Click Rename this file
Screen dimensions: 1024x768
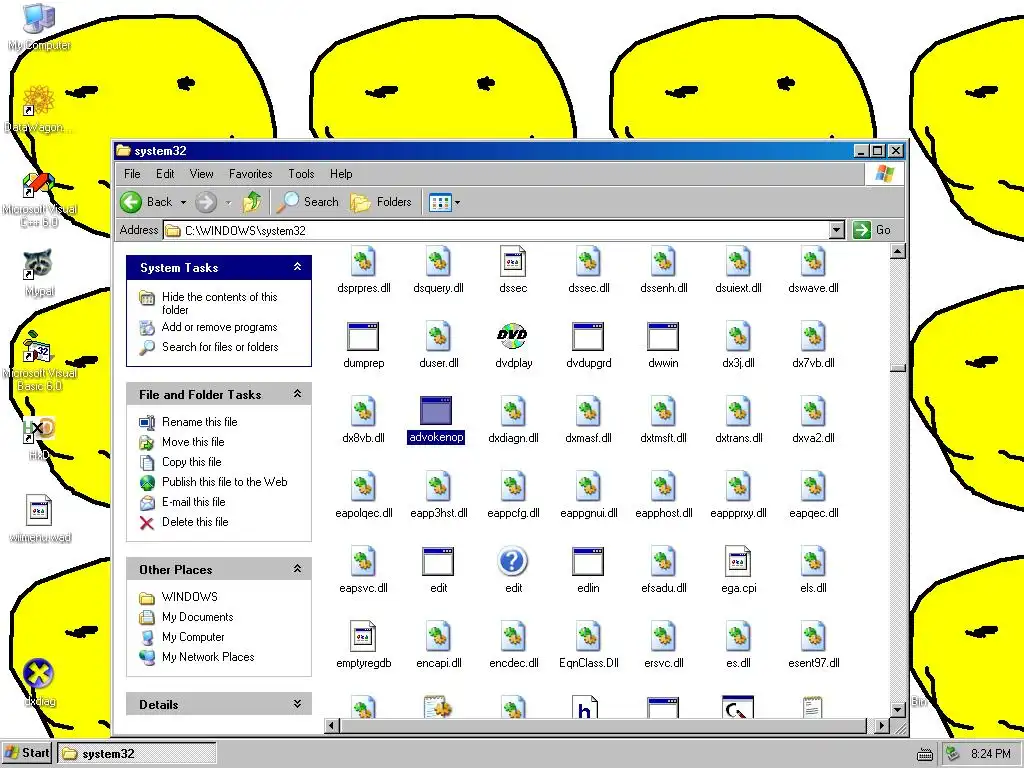[x=199, y=422]
